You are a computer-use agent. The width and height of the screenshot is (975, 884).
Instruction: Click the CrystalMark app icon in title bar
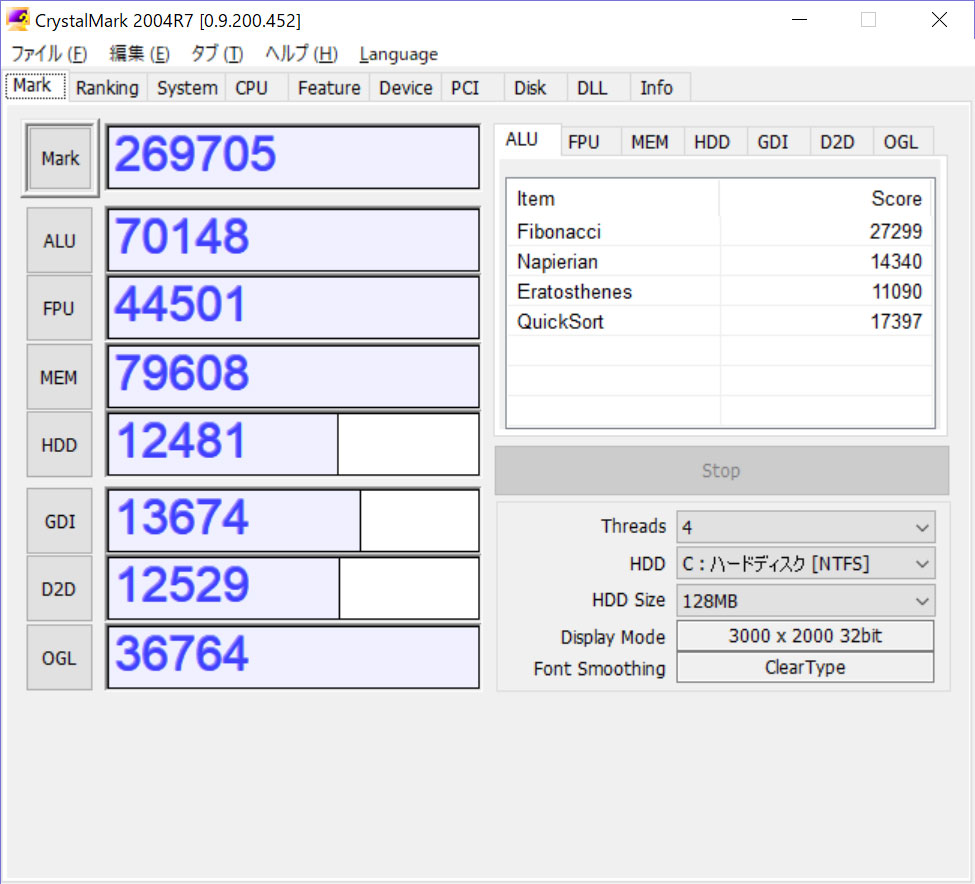click(x=17, y=19)
